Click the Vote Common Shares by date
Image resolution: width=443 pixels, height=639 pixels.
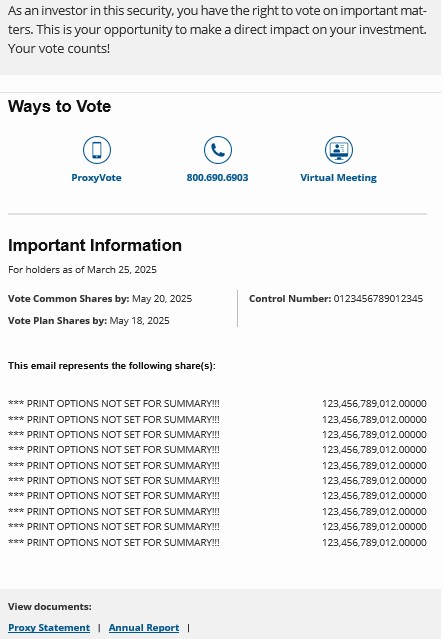(162, 299)
